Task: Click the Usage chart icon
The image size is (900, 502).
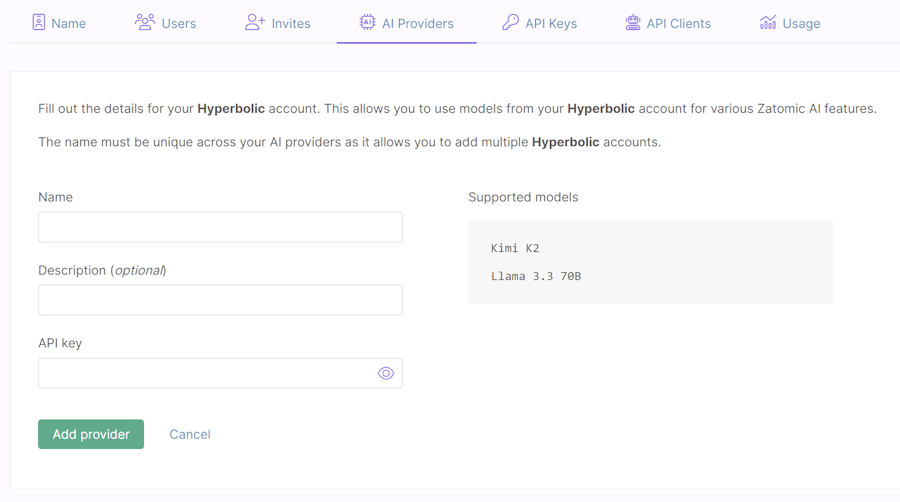Action: 768,22
